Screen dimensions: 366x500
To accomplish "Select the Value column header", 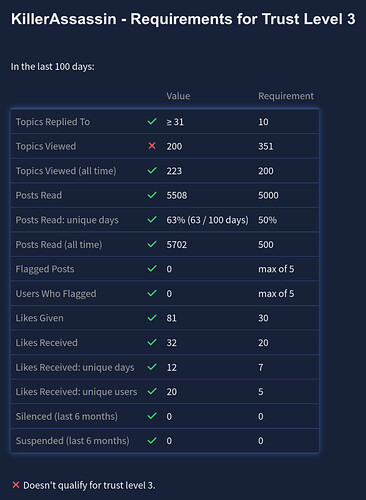I will point(178,96).
